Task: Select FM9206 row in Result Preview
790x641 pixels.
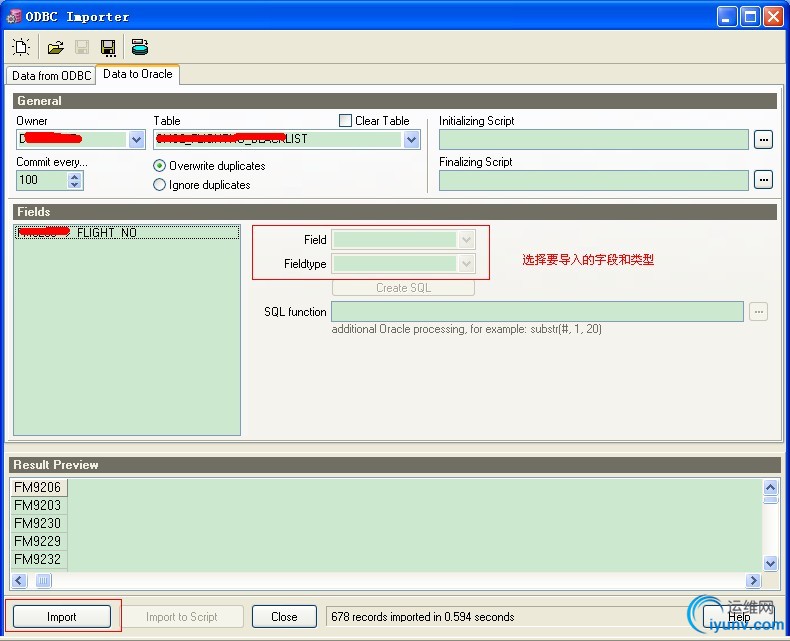Action: 38,487
